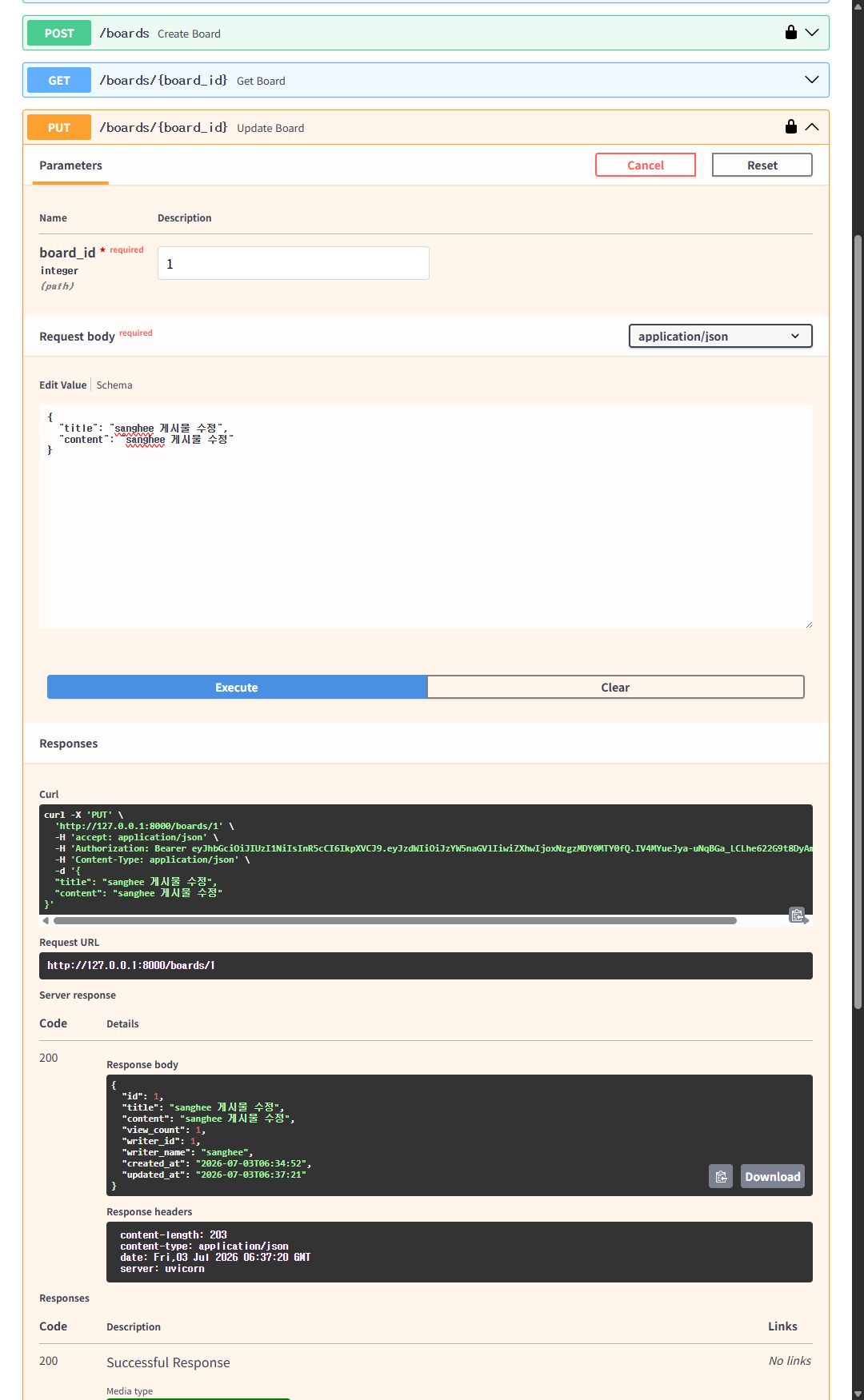Click the "content-length: 203" header line
This screenshot has width=864, height=1400.
point(174,1234)
